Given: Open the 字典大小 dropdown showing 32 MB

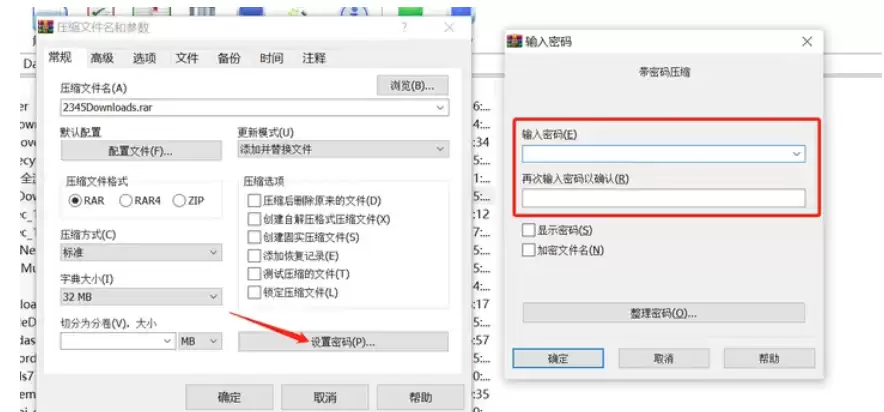Looking at the screenshot, I should click(x=141, y=296).
